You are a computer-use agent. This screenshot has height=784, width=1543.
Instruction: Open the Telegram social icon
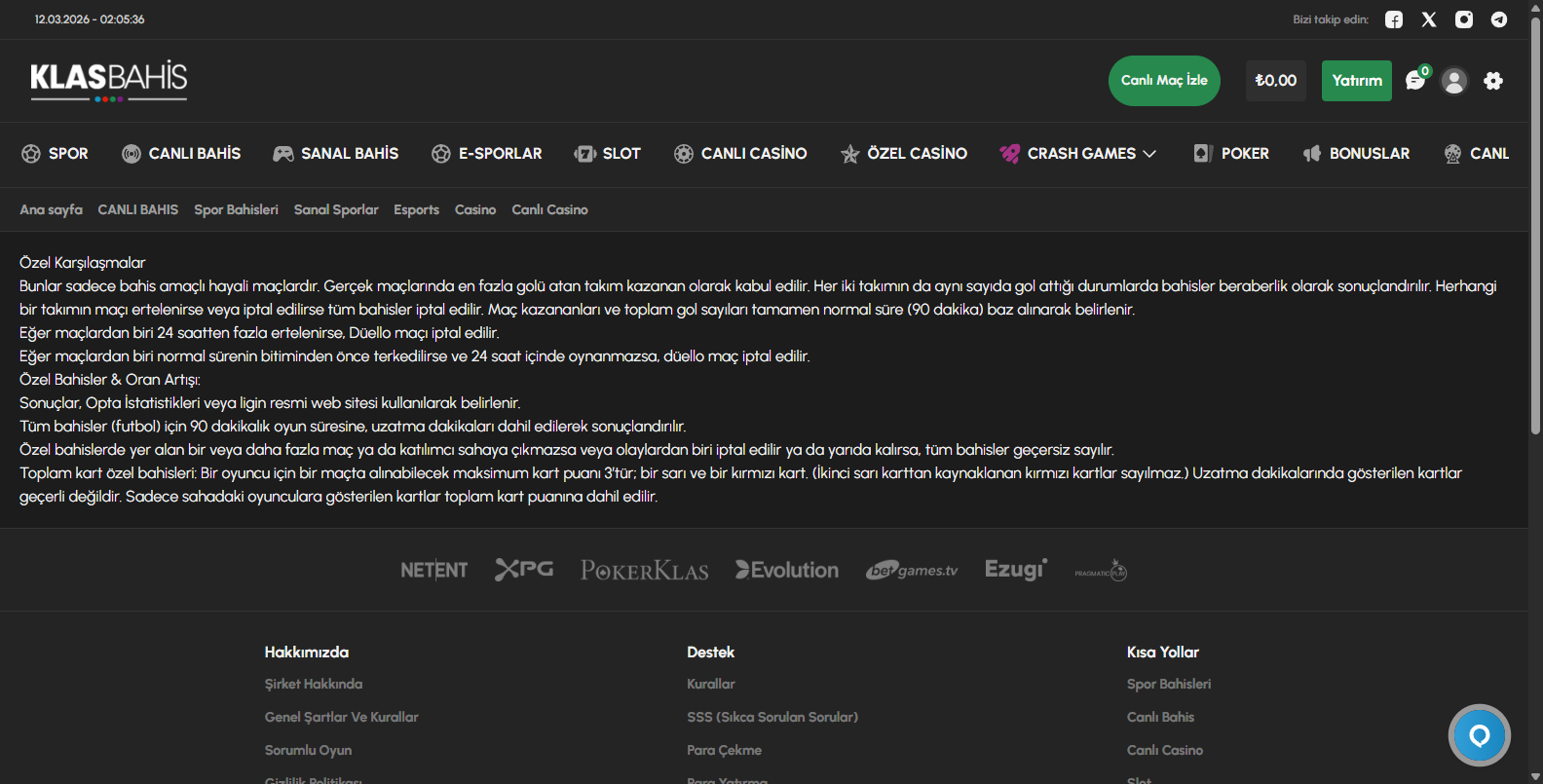coord(1499,19)
